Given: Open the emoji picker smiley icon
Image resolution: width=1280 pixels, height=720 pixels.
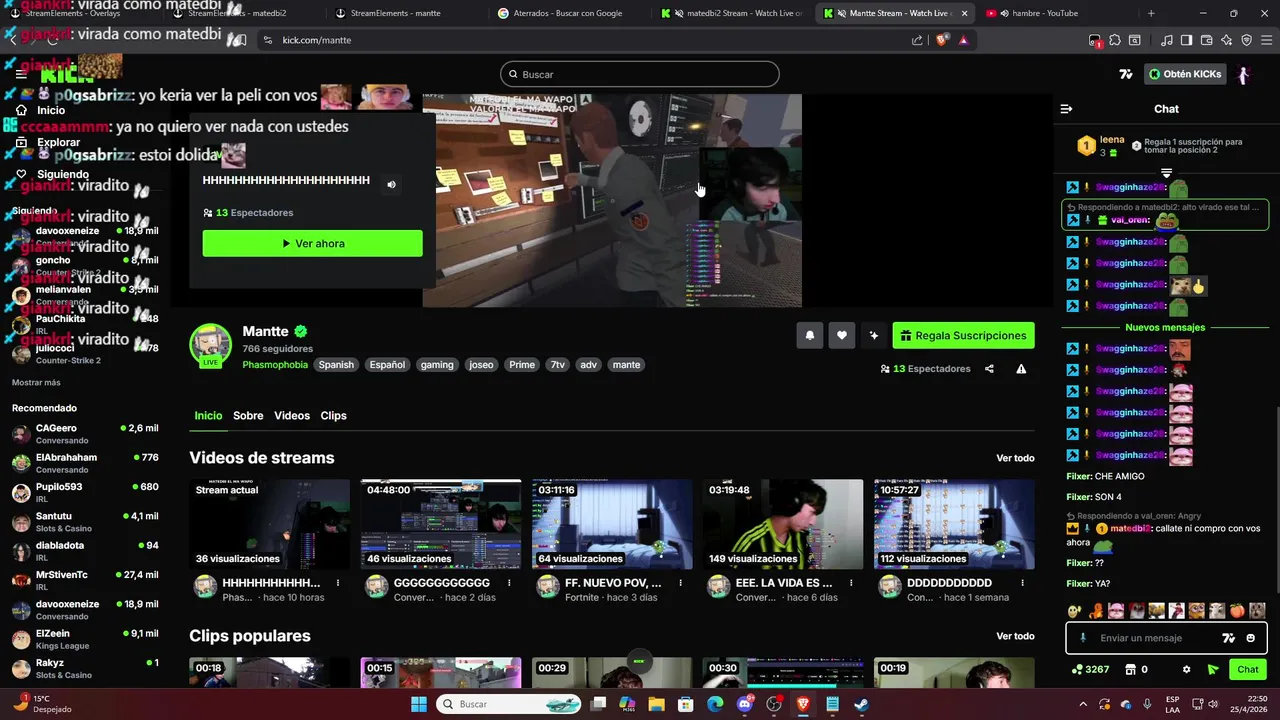Looking at the screenshot, I should 1251,638.
